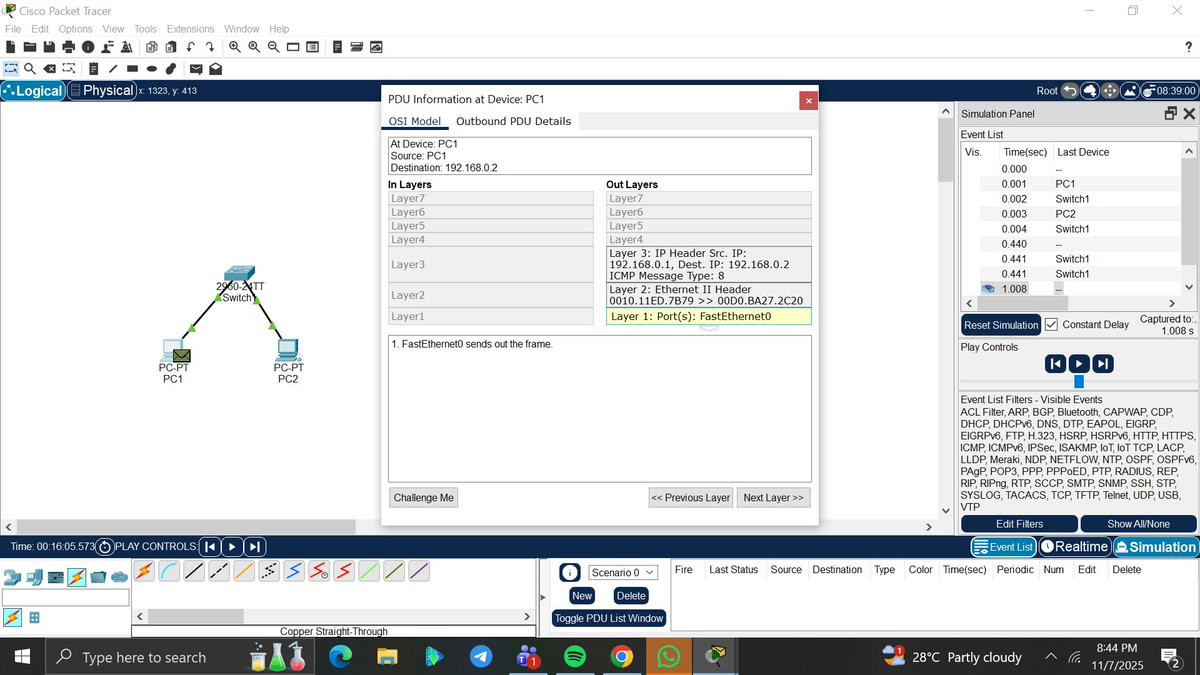Choose the Console light-blue curved cable

169,572
